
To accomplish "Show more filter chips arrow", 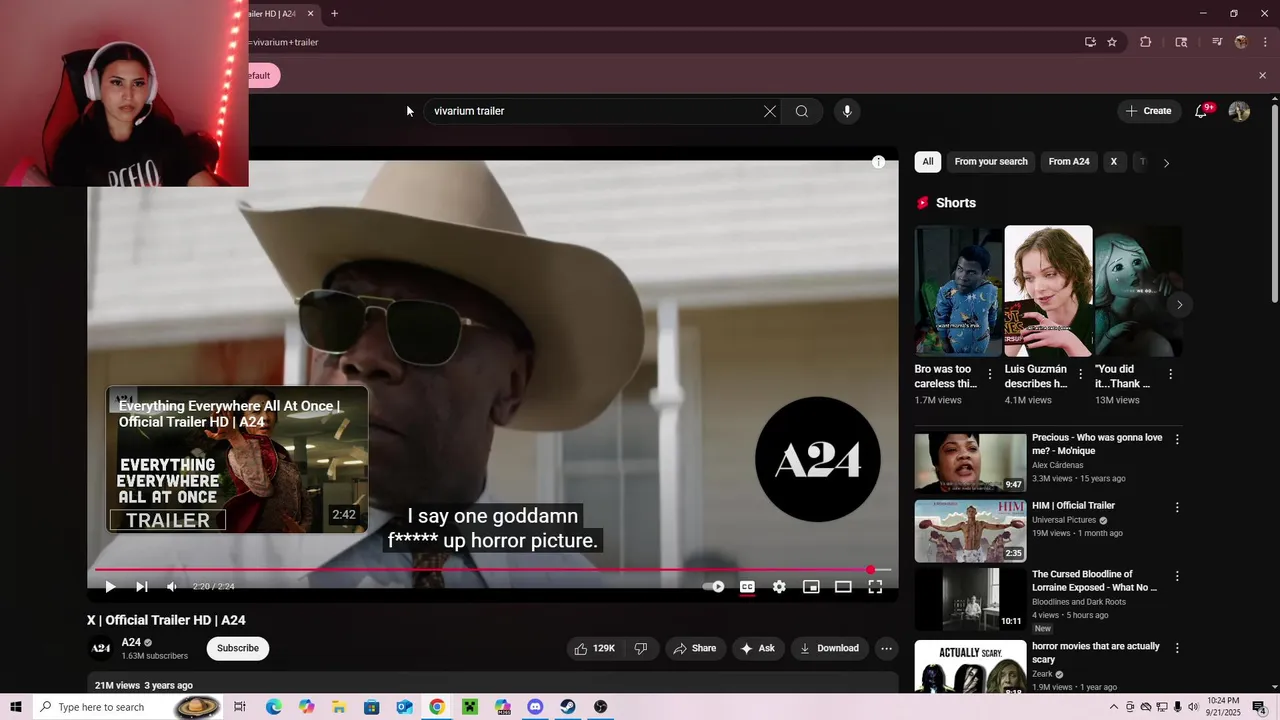I will [x=1166, y=162].
